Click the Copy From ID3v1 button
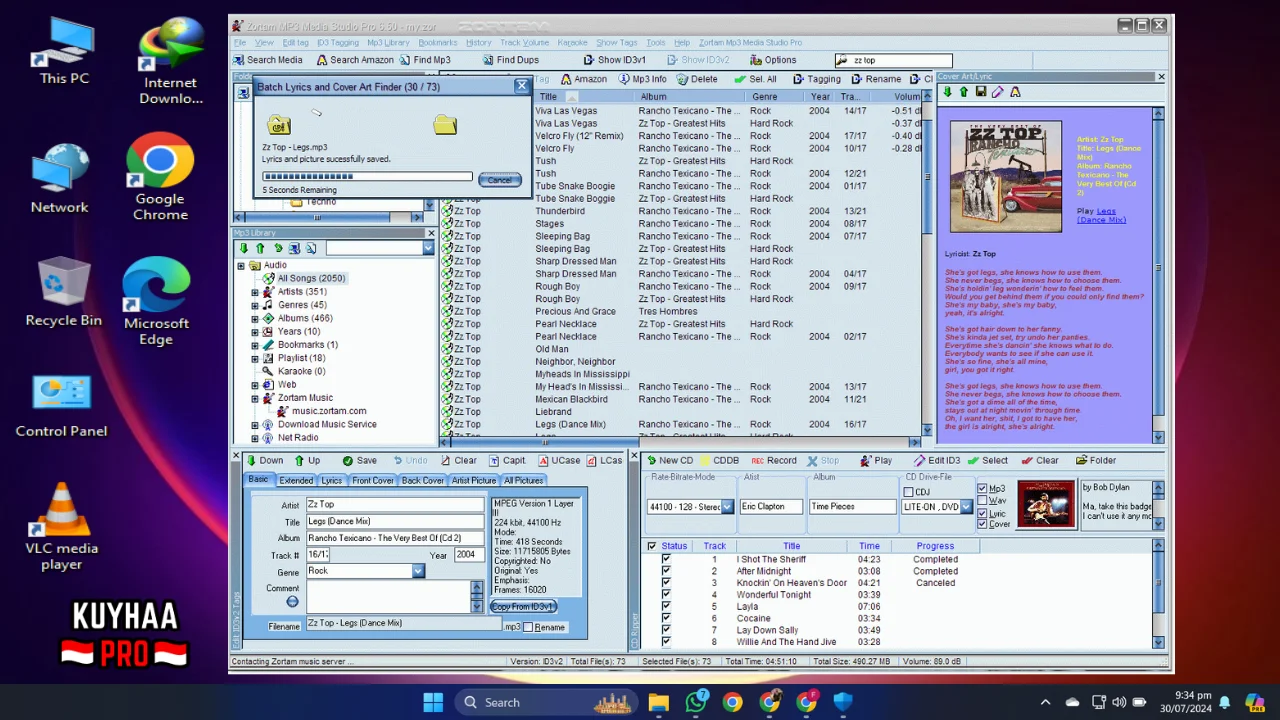The image size is (1280, 720). [522, 607]
